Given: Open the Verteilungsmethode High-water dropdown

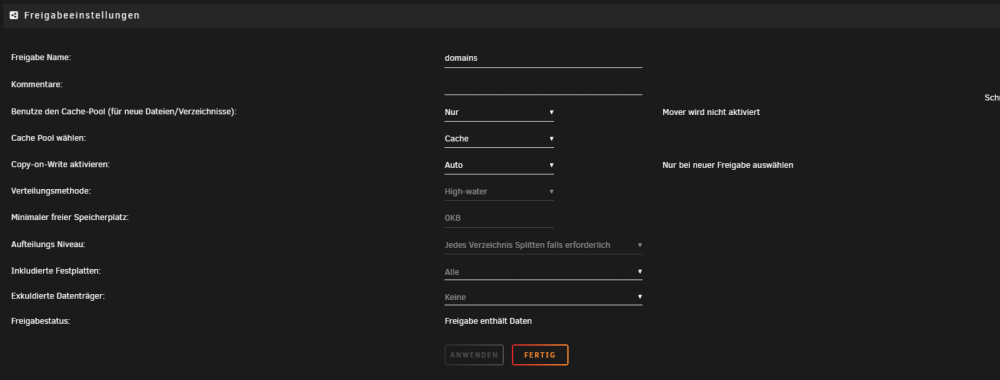Looking at the screenshot, I should [x=499, y=191].
